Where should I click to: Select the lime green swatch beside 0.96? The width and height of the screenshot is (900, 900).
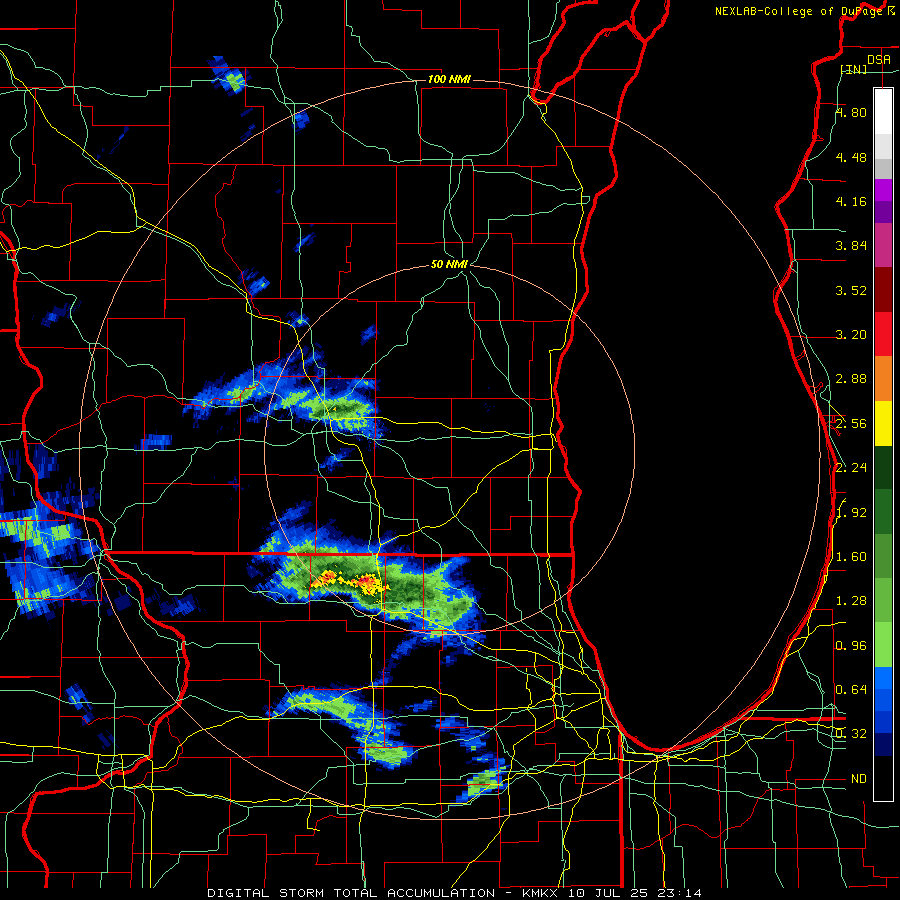tap(883, 645)
